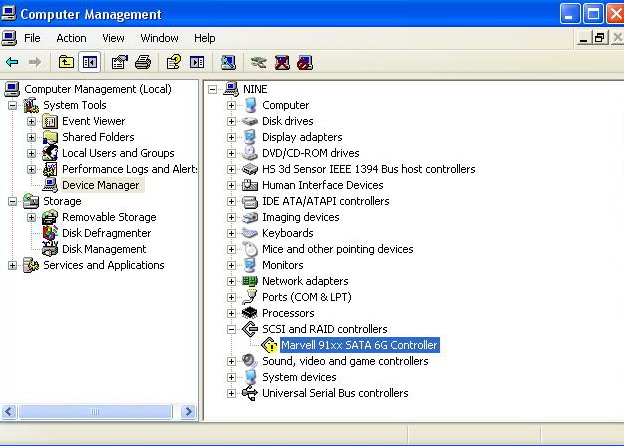Click the DVD/CD-ROM drives disc icon
624x446 pixels.
pyautogui.click(x=250, y=153)
